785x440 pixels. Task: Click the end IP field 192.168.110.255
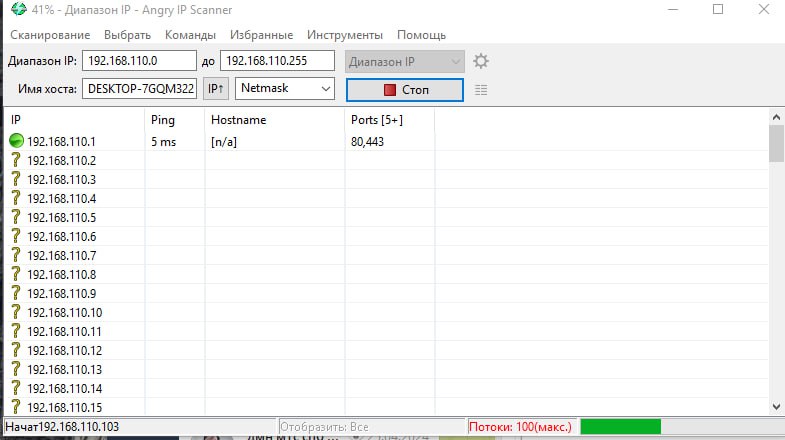(x=277, y=61)
